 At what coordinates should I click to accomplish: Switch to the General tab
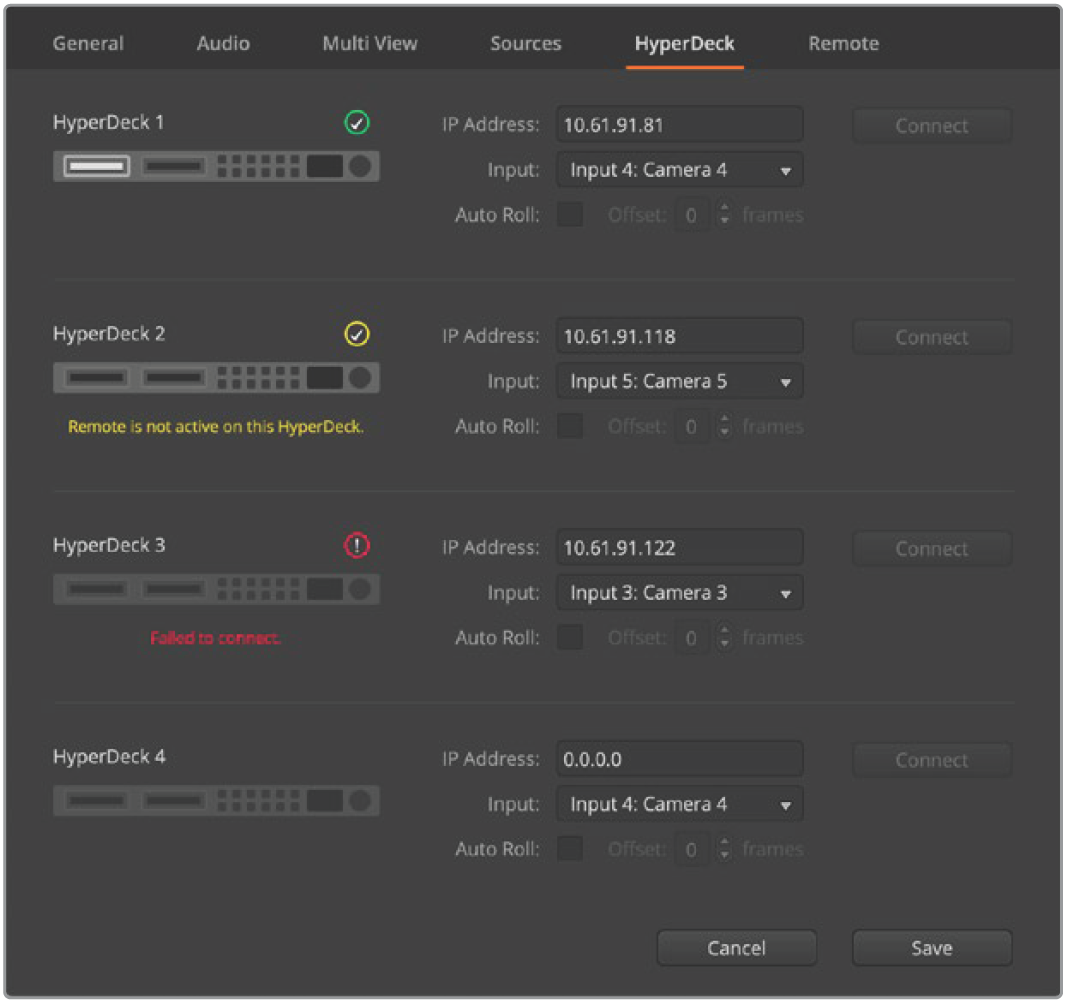[88, 44]
